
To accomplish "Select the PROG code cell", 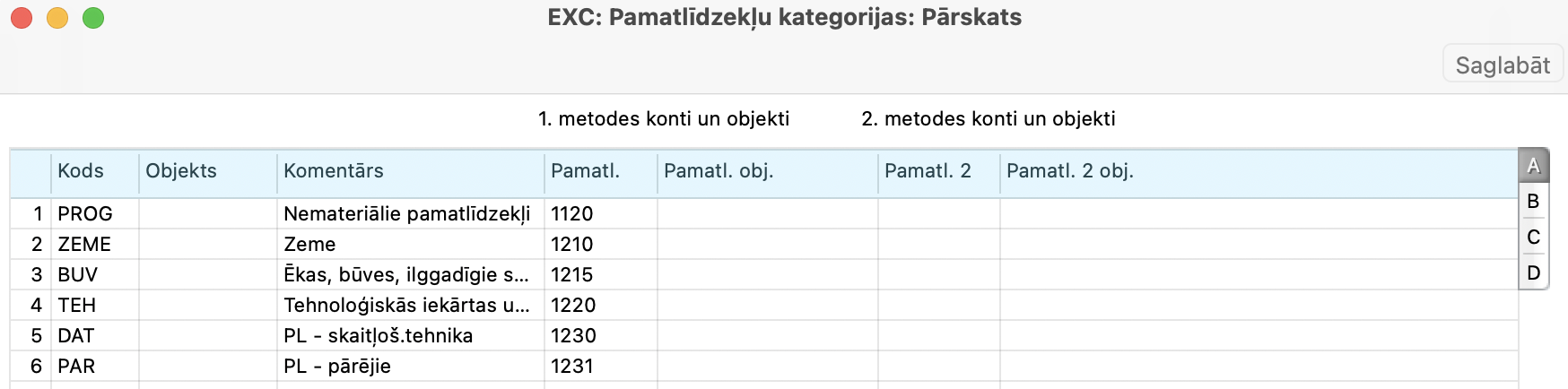I will 94,214.
